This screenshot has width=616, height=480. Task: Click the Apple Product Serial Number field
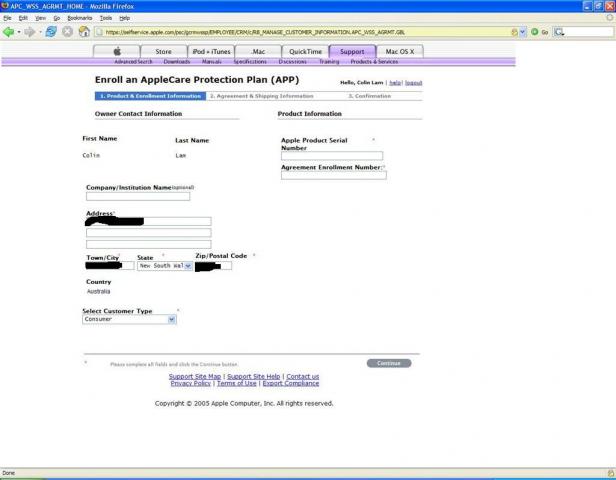pos(332,156)
